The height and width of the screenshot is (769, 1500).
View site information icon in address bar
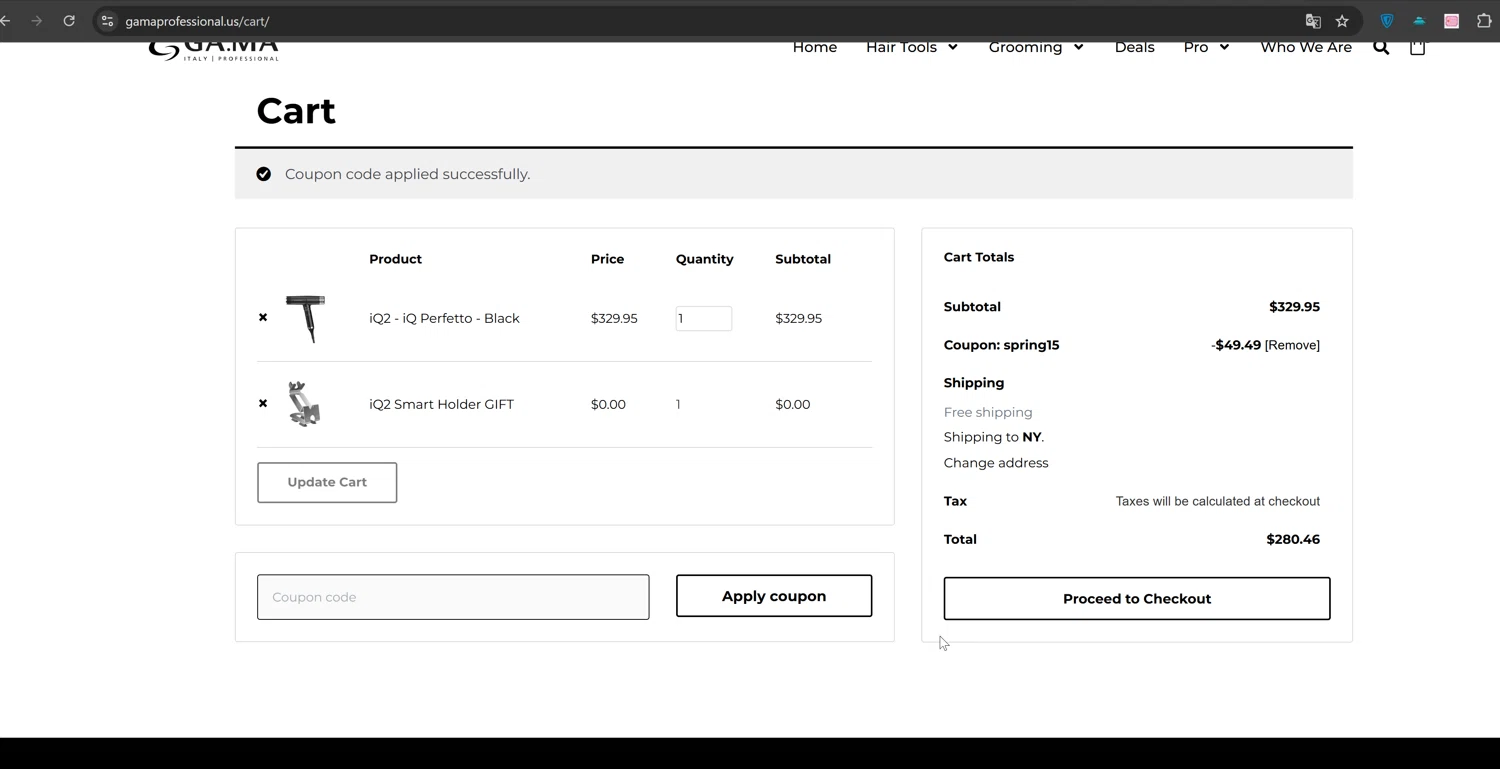108,21
